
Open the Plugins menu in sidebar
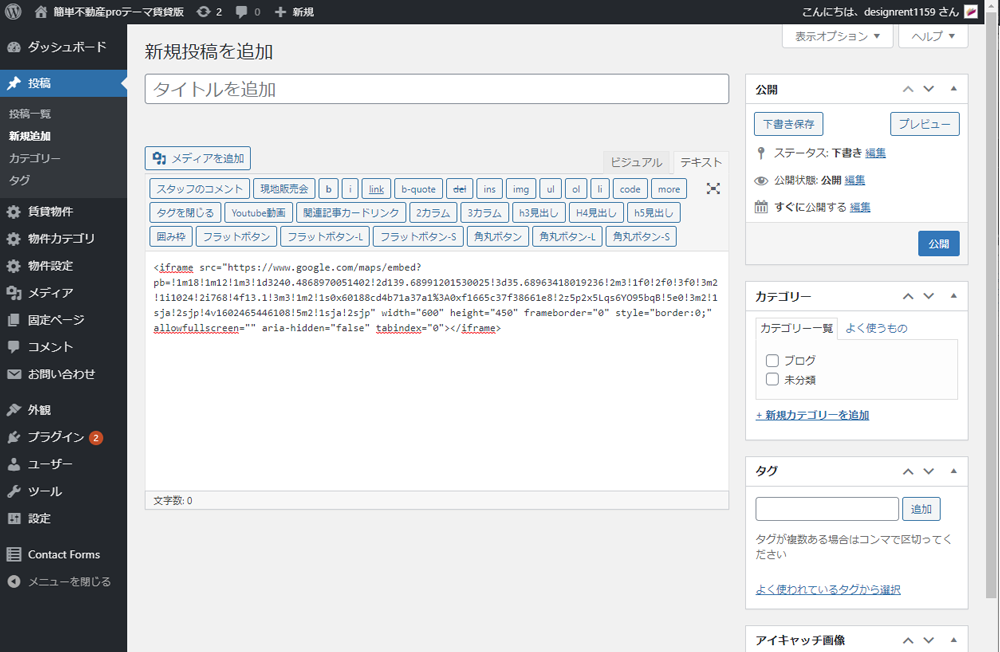pos(56,437)
